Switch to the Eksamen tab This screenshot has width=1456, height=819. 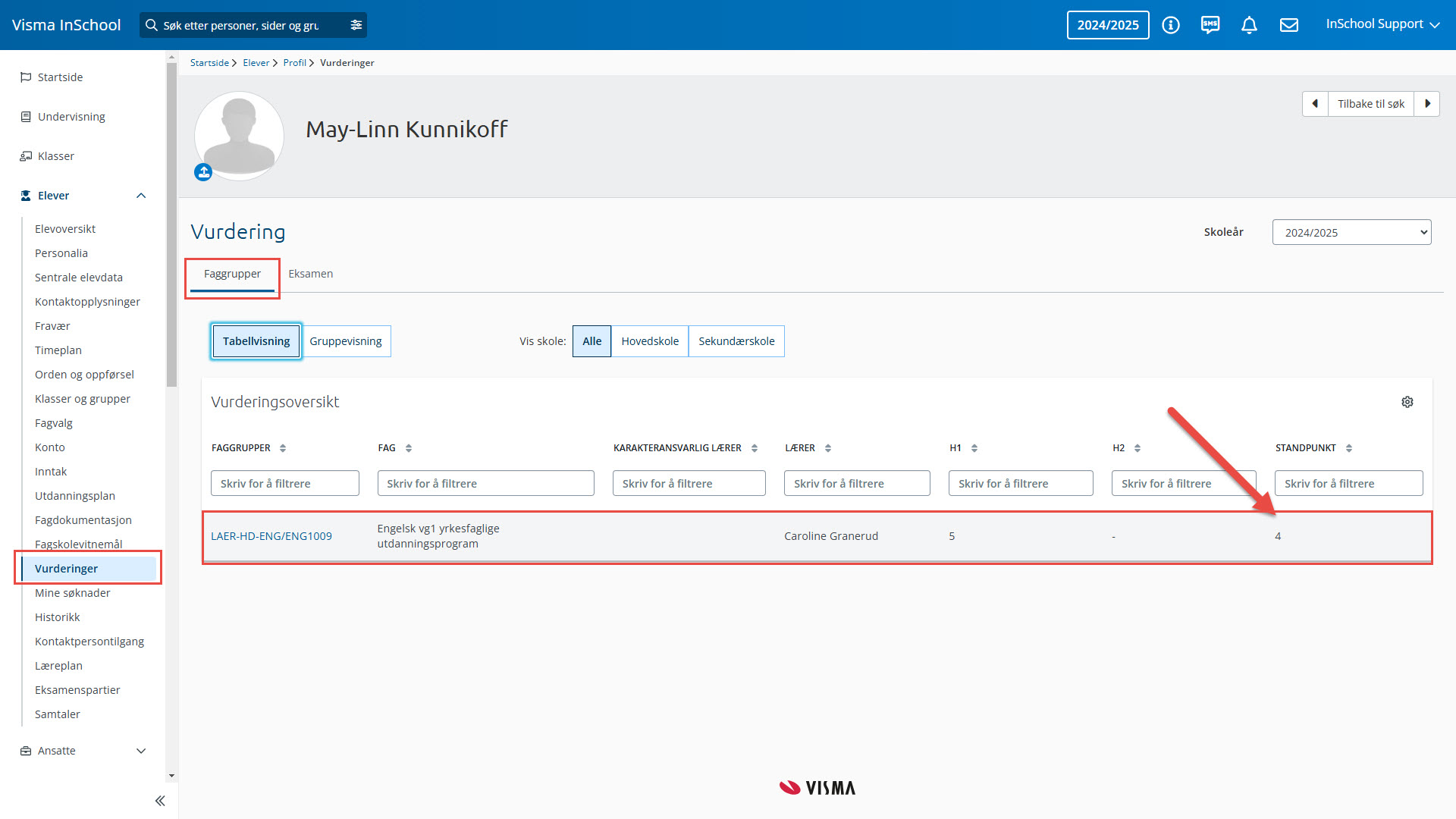310,274
